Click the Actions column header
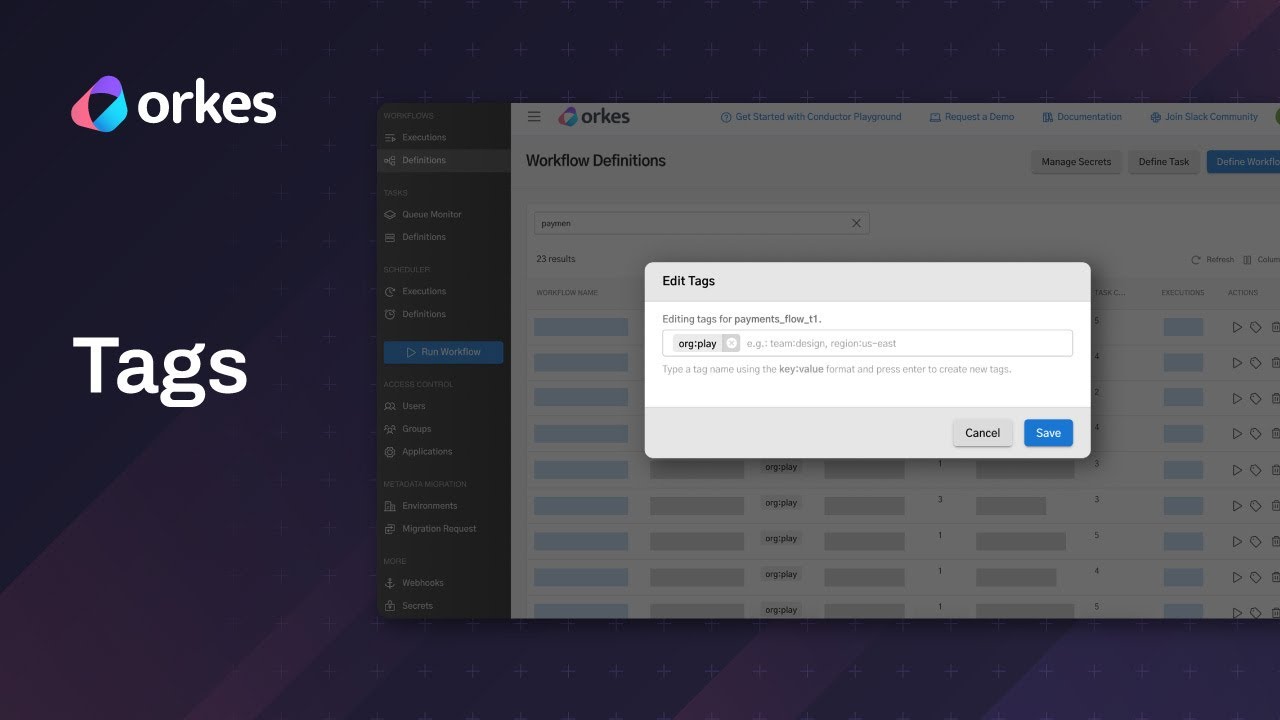The image size is (1280, 720). [x=1243, y=293]
